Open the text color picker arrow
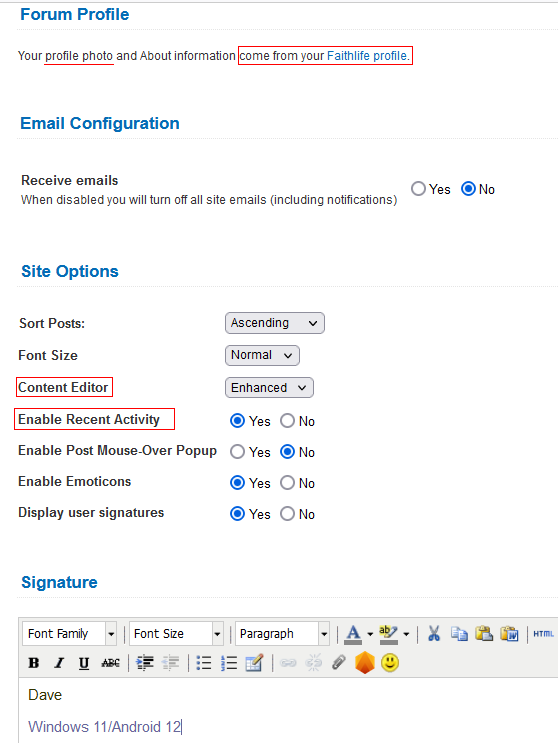This screenshot has height=743, width=558. tap(370, 634)
